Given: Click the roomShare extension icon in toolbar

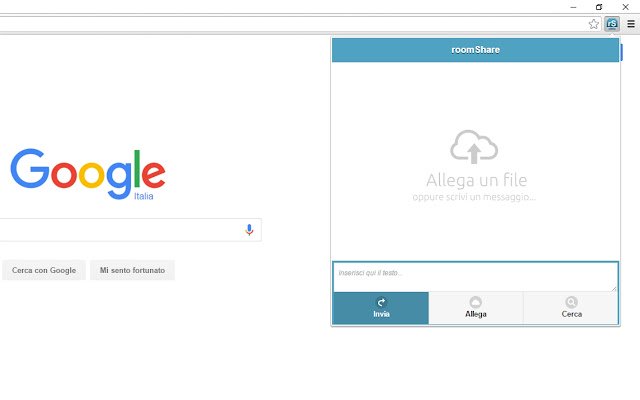Looking at the screenshot, I should point(612,24).
